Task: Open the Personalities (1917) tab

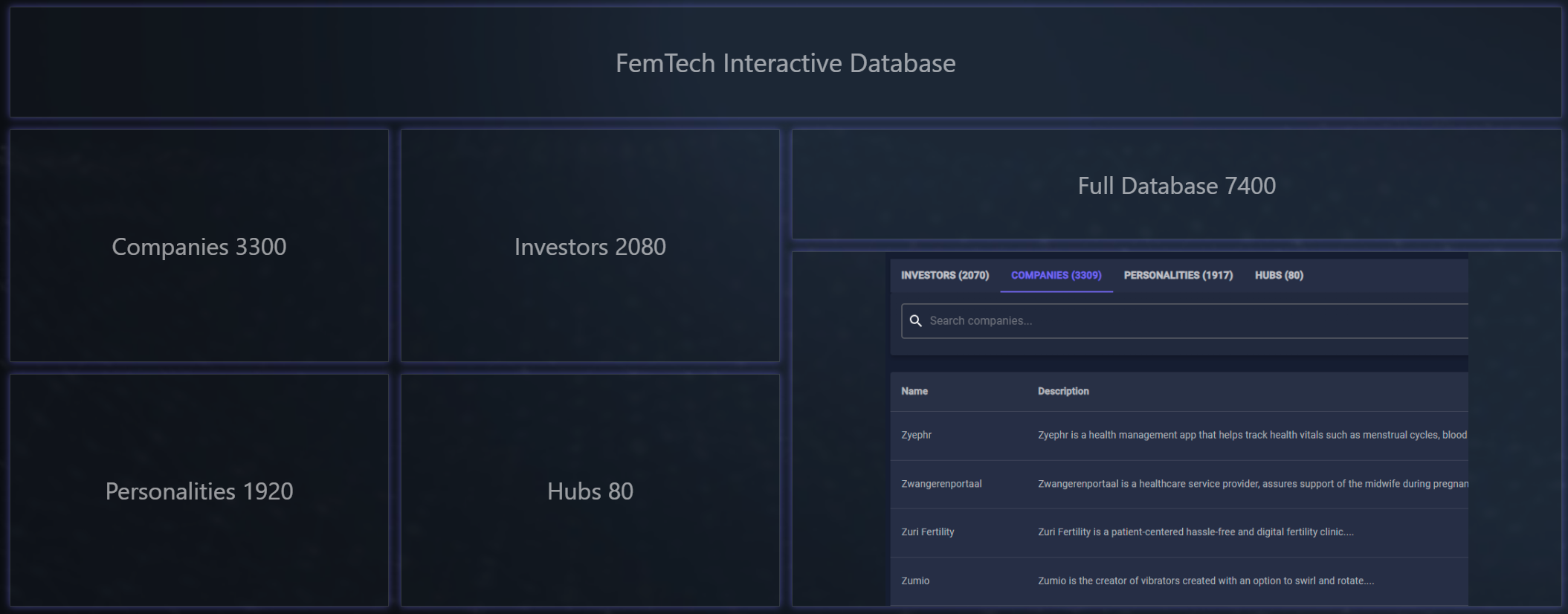Action: [x=1178, y=275]
